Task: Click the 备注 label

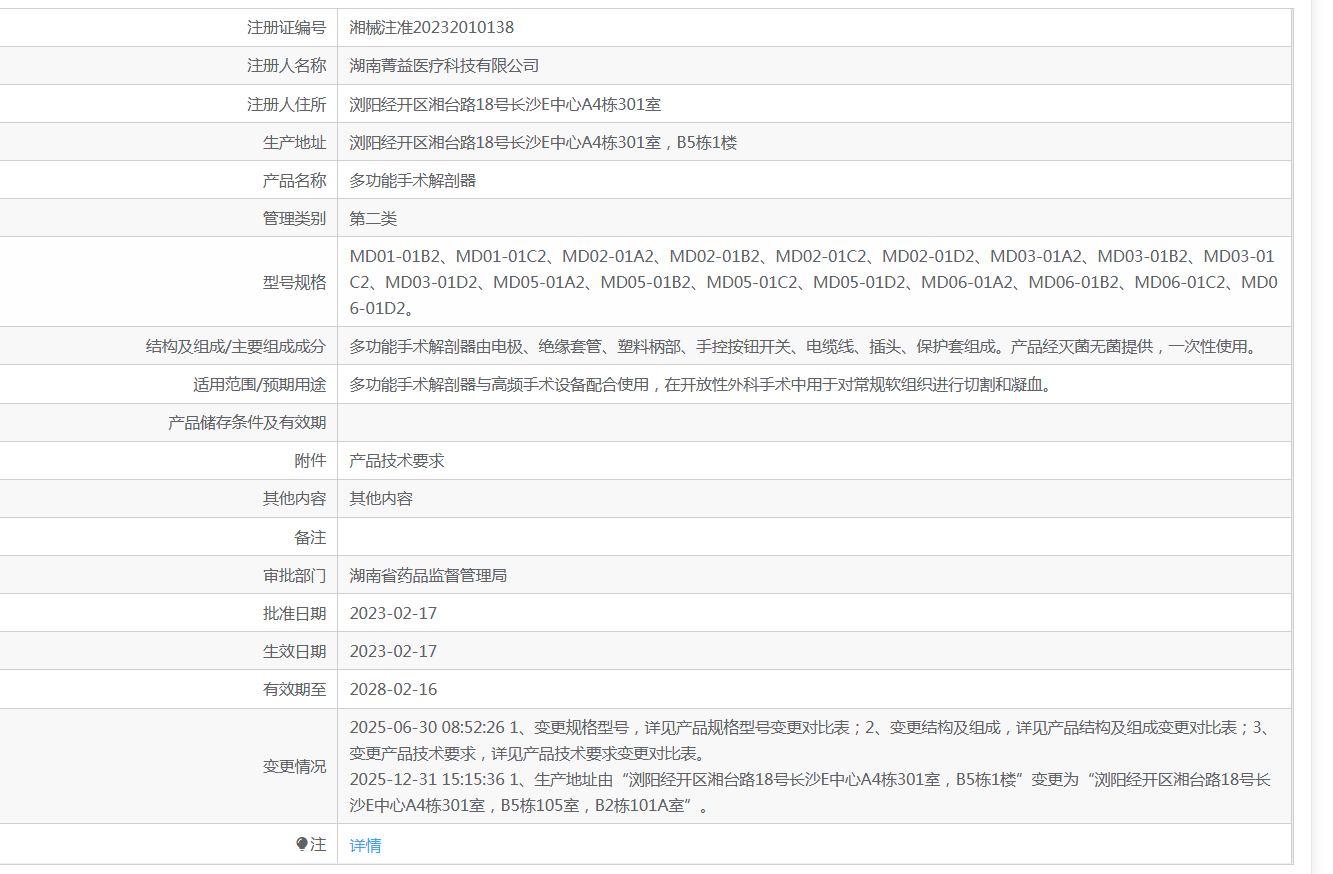Action: click(x=311, y=537)
